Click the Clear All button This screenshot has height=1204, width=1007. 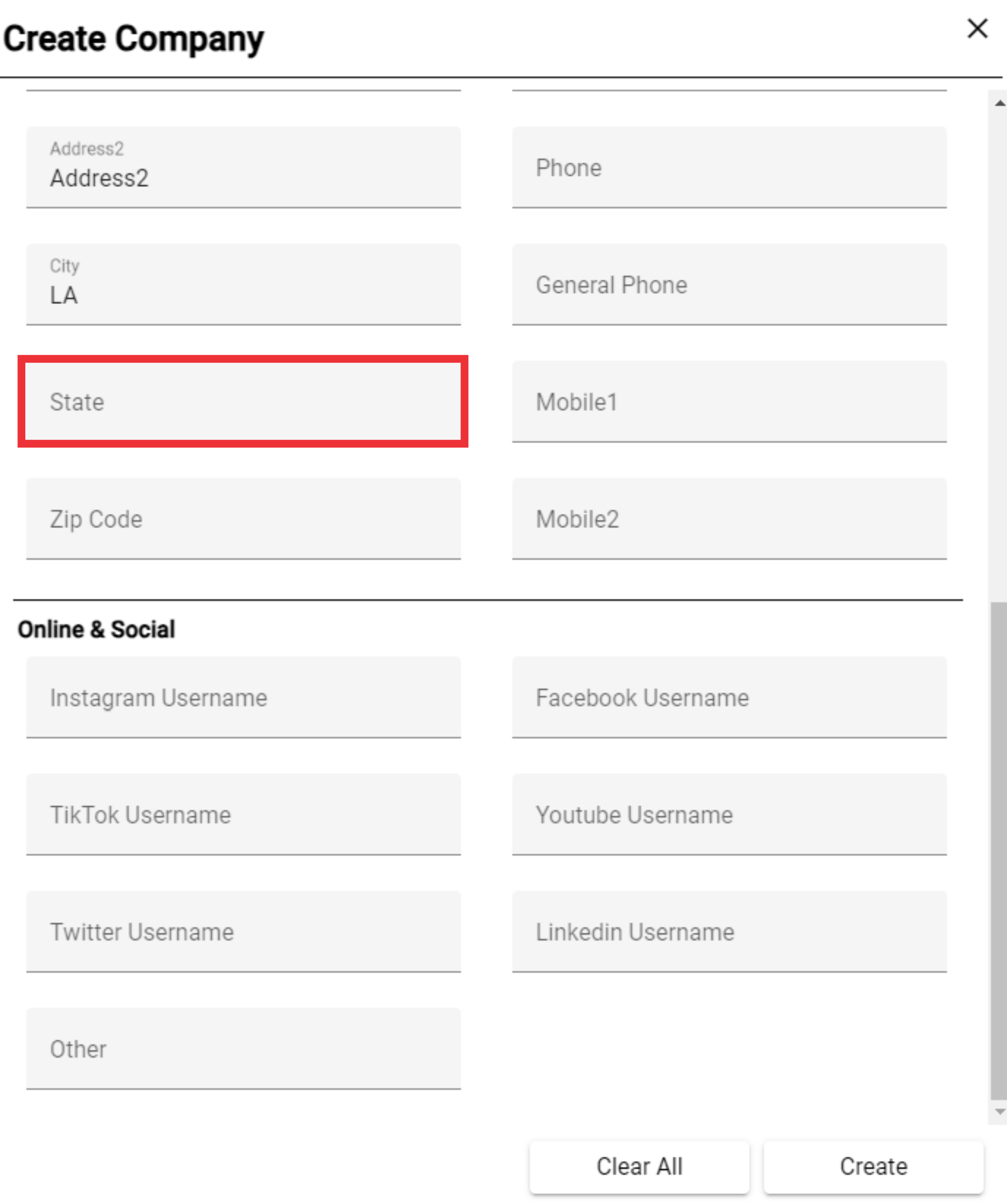(639, 1166)
